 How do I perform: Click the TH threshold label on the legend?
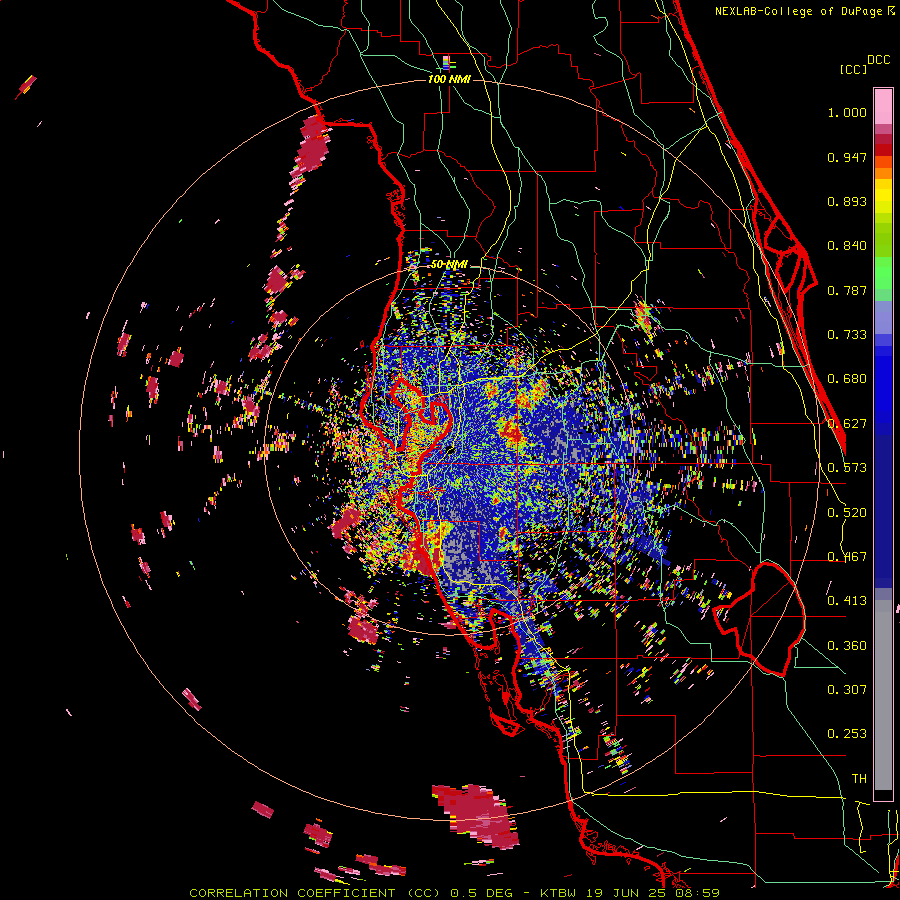point(859,779)
